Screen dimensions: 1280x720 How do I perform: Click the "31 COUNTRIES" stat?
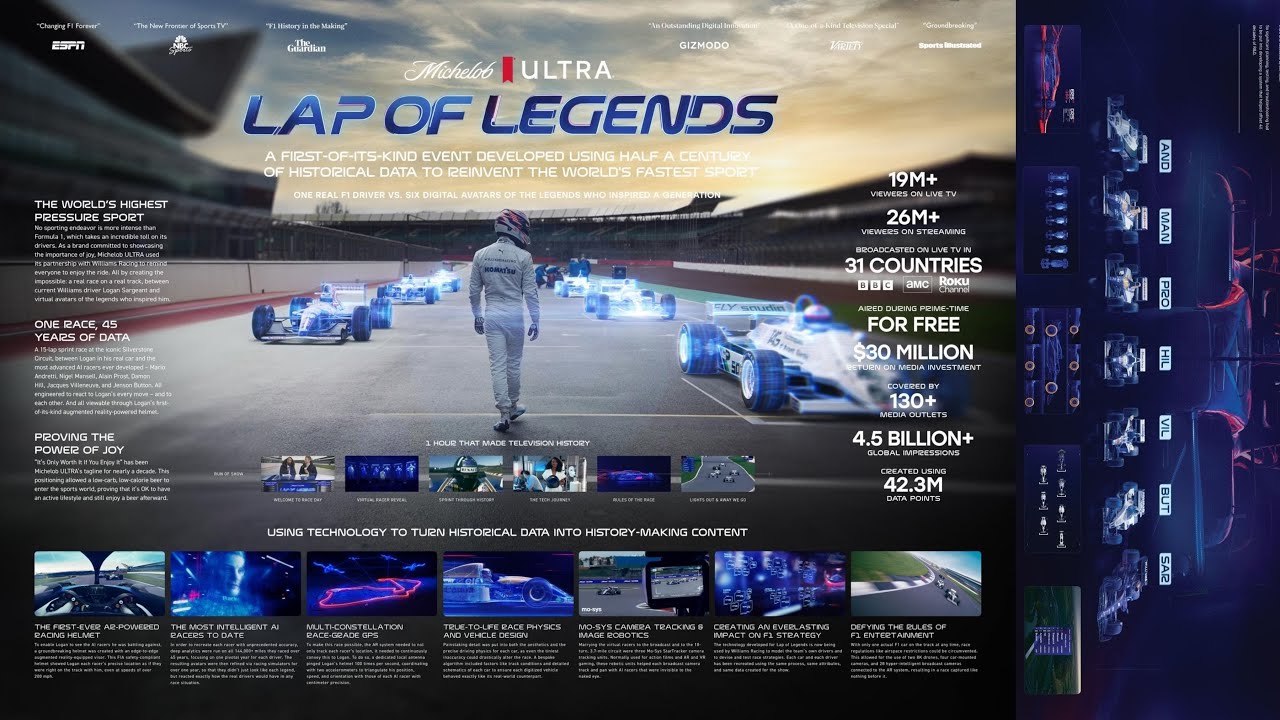(913, 266)
